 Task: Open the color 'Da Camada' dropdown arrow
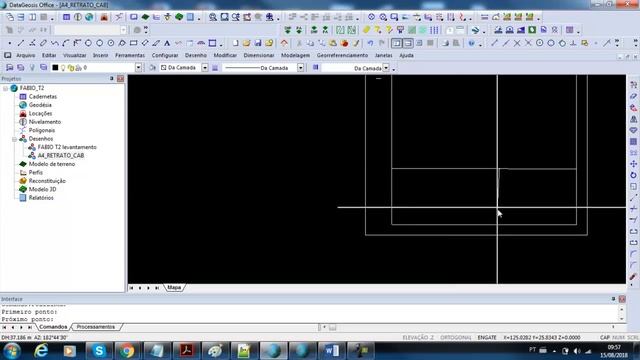[205, 67]
